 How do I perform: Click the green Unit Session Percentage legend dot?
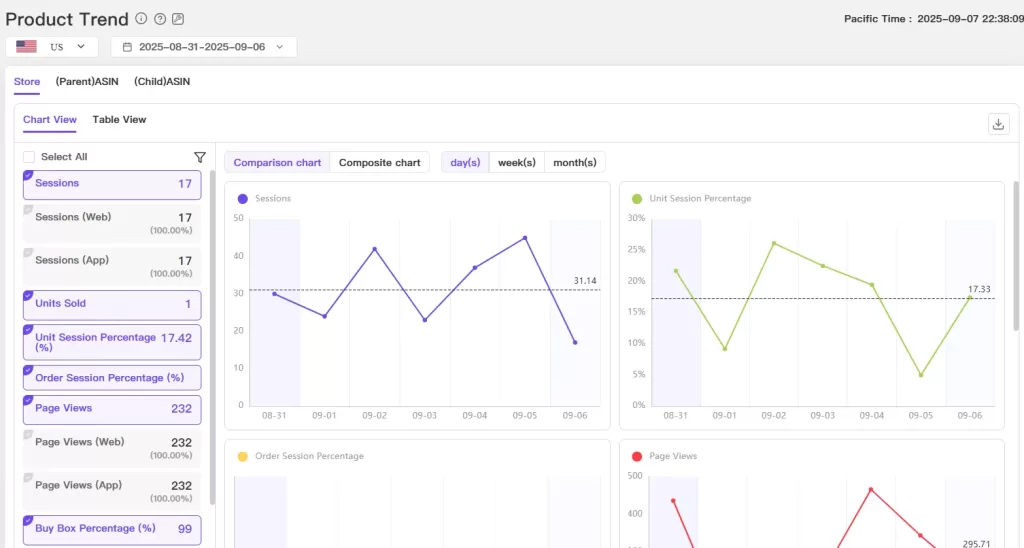tap(637, 199)
